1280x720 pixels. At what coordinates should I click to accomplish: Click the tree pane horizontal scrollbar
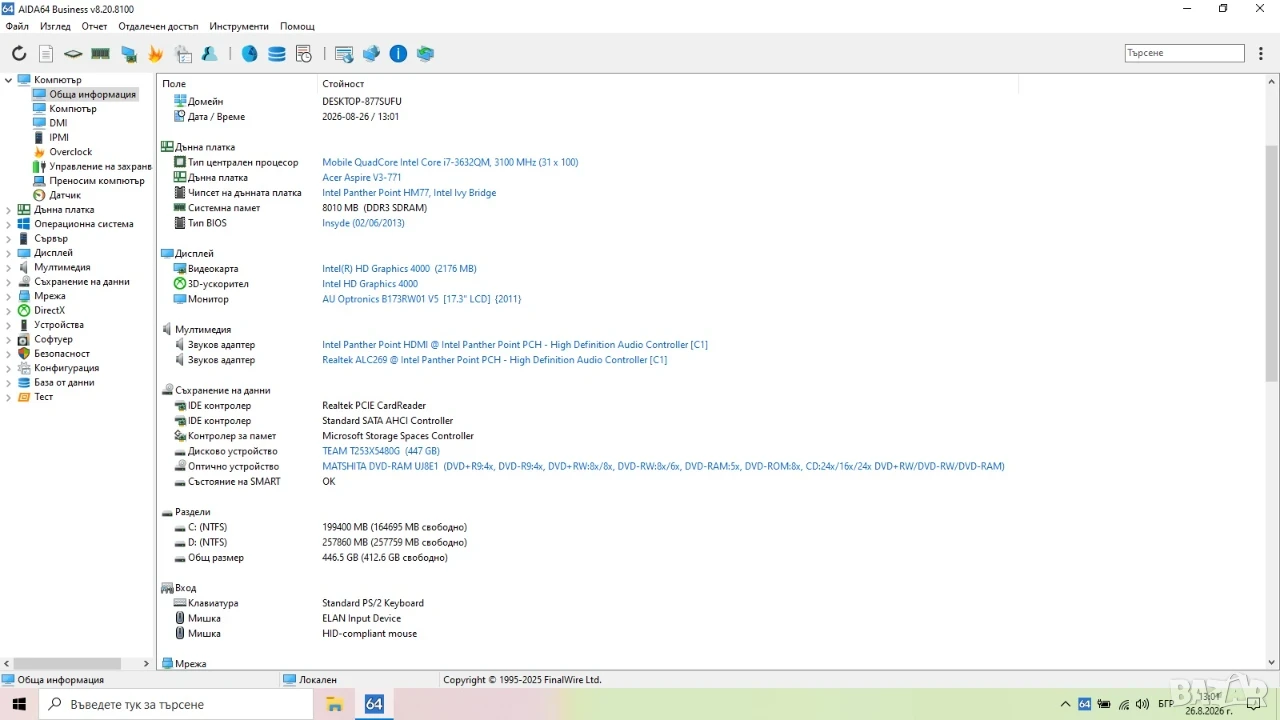[x=67, y=663]
